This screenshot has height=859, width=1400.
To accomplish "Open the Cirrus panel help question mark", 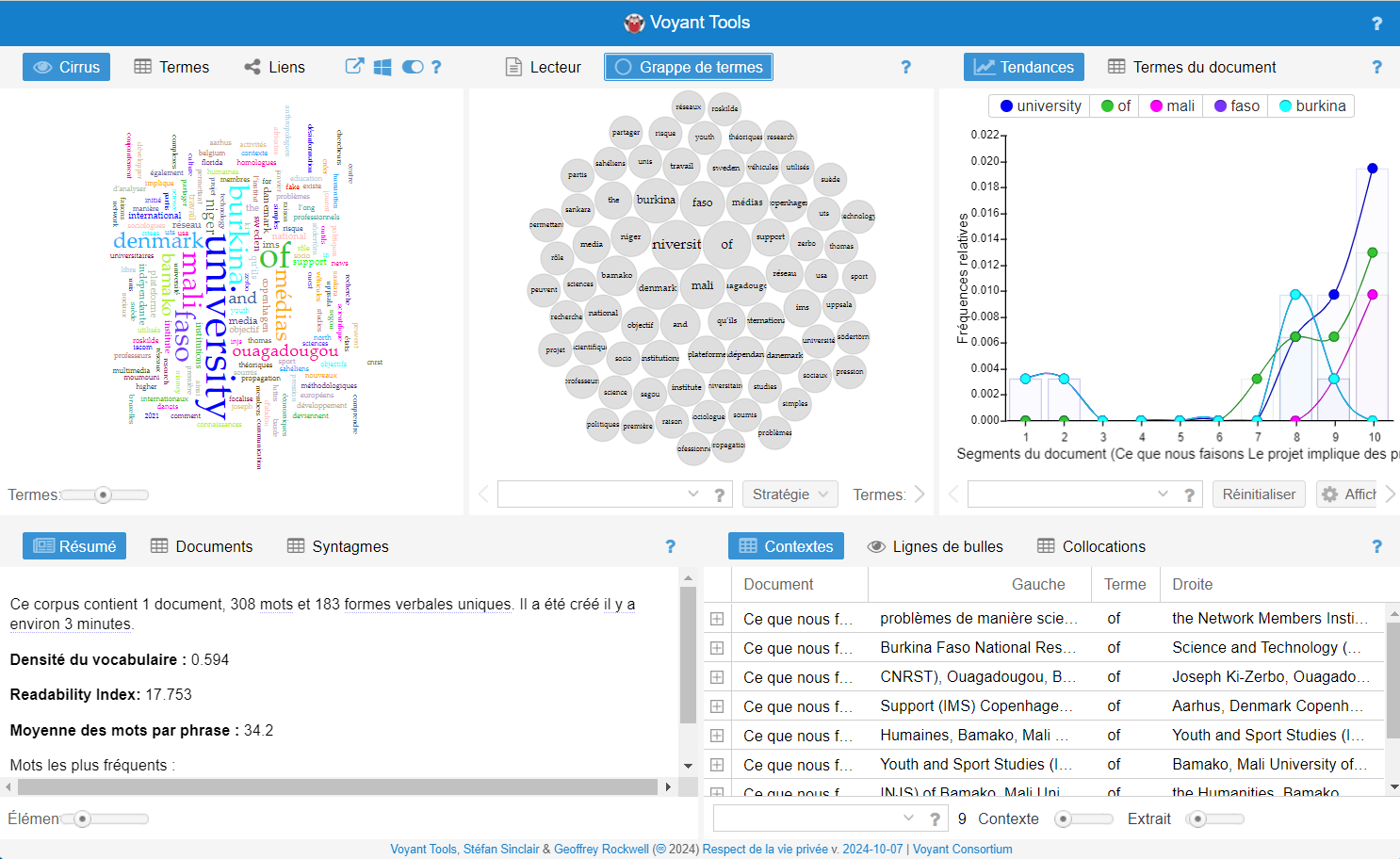I will coord(436,67).
